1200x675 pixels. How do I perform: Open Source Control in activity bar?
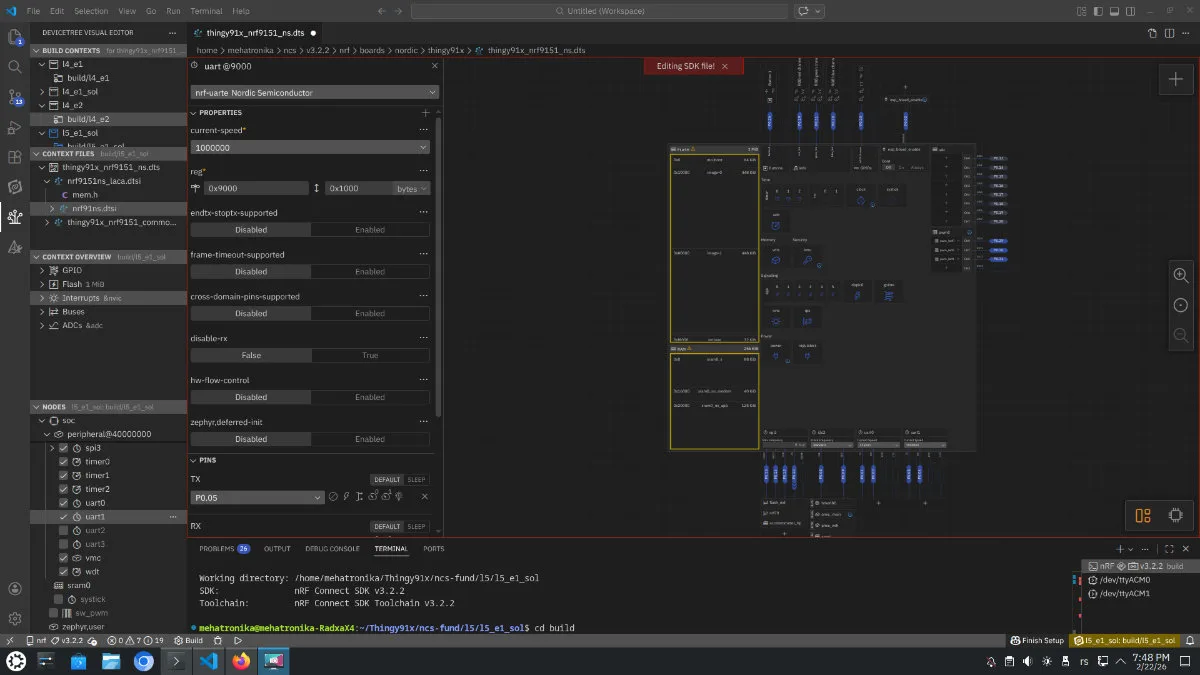click(x=15, y=97)
